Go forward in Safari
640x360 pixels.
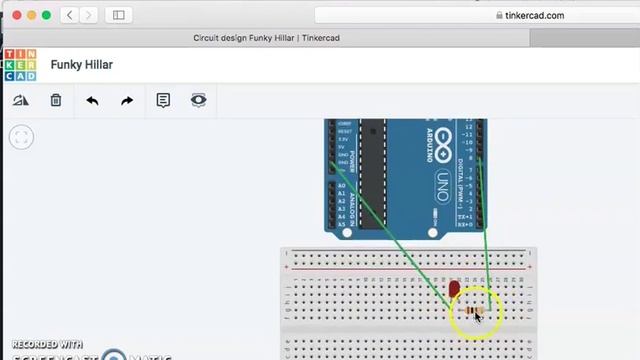pos(88,16)
